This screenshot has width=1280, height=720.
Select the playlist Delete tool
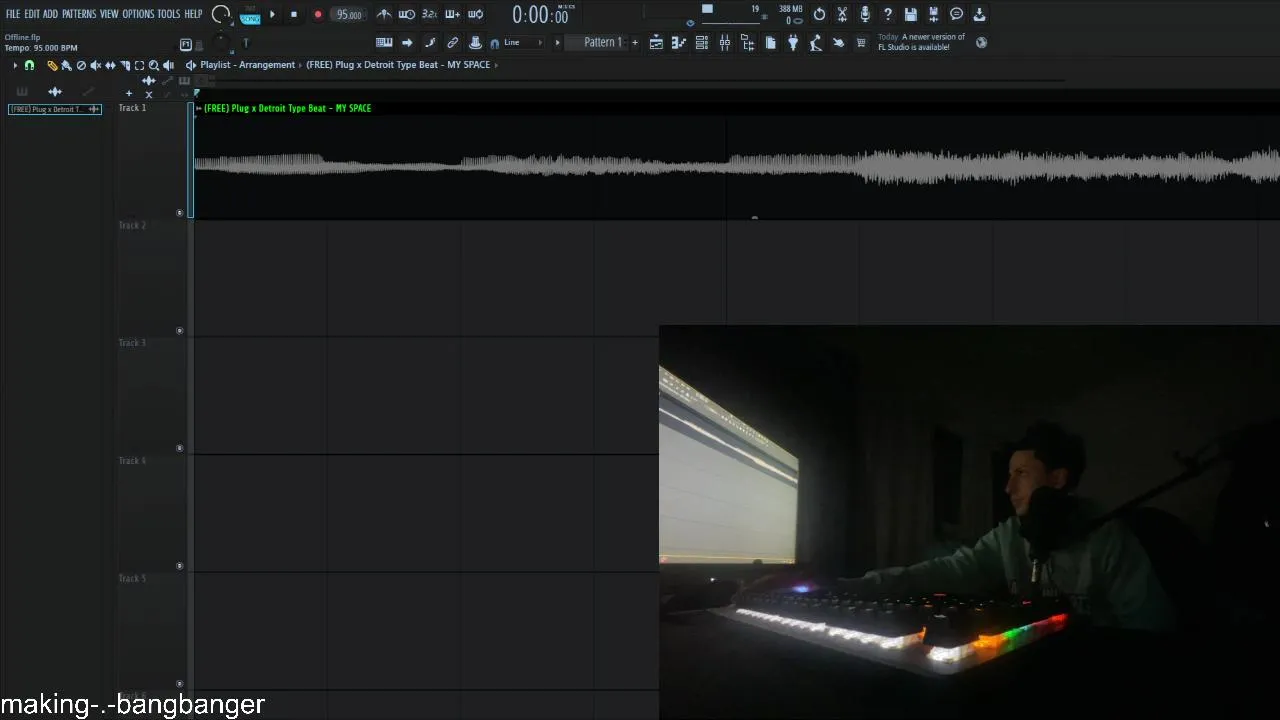pos(81,65)
